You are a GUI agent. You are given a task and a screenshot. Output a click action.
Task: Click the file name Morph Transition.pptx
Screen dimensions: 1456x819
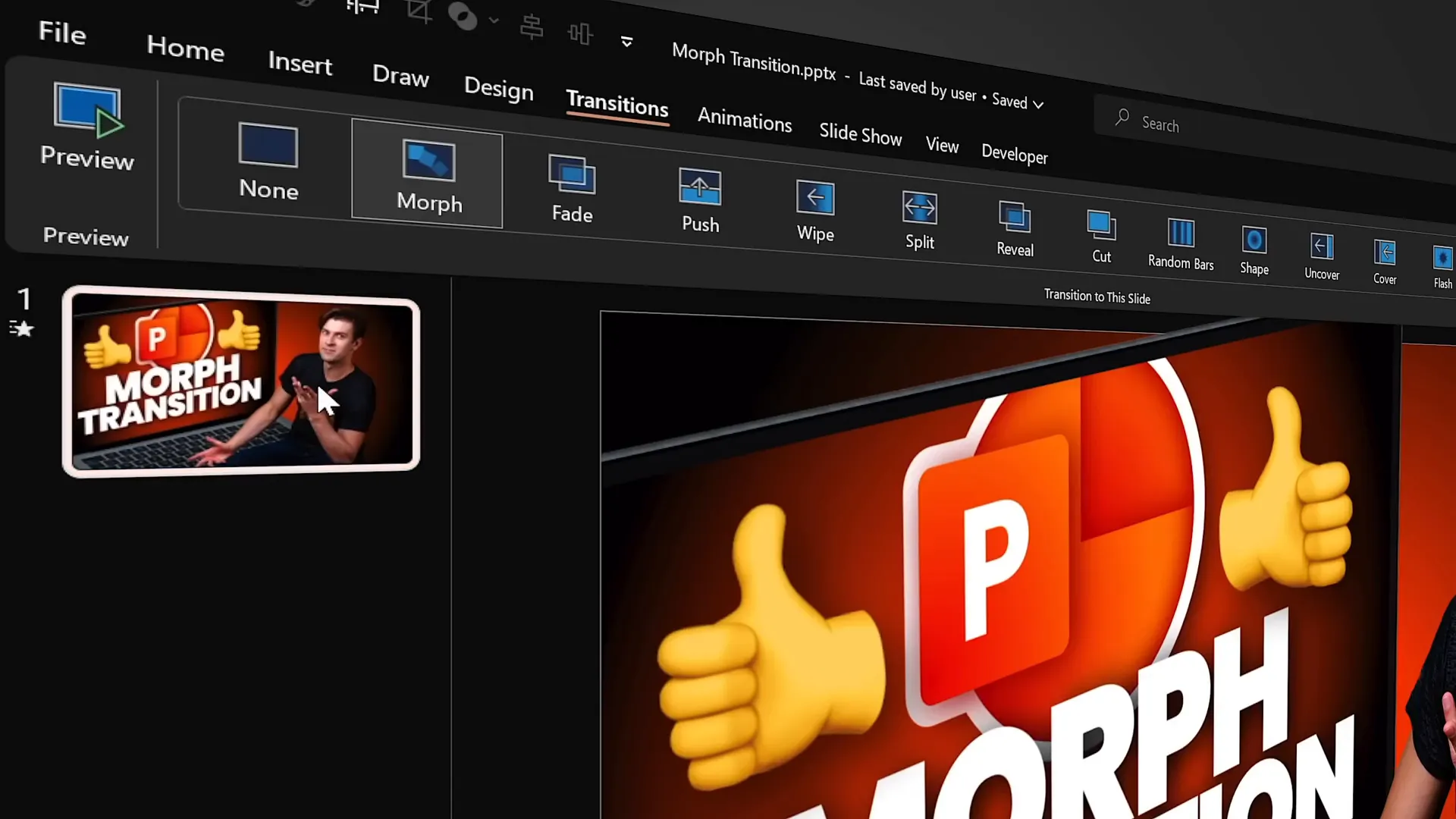pyautogui.click(x=753, y=62)
